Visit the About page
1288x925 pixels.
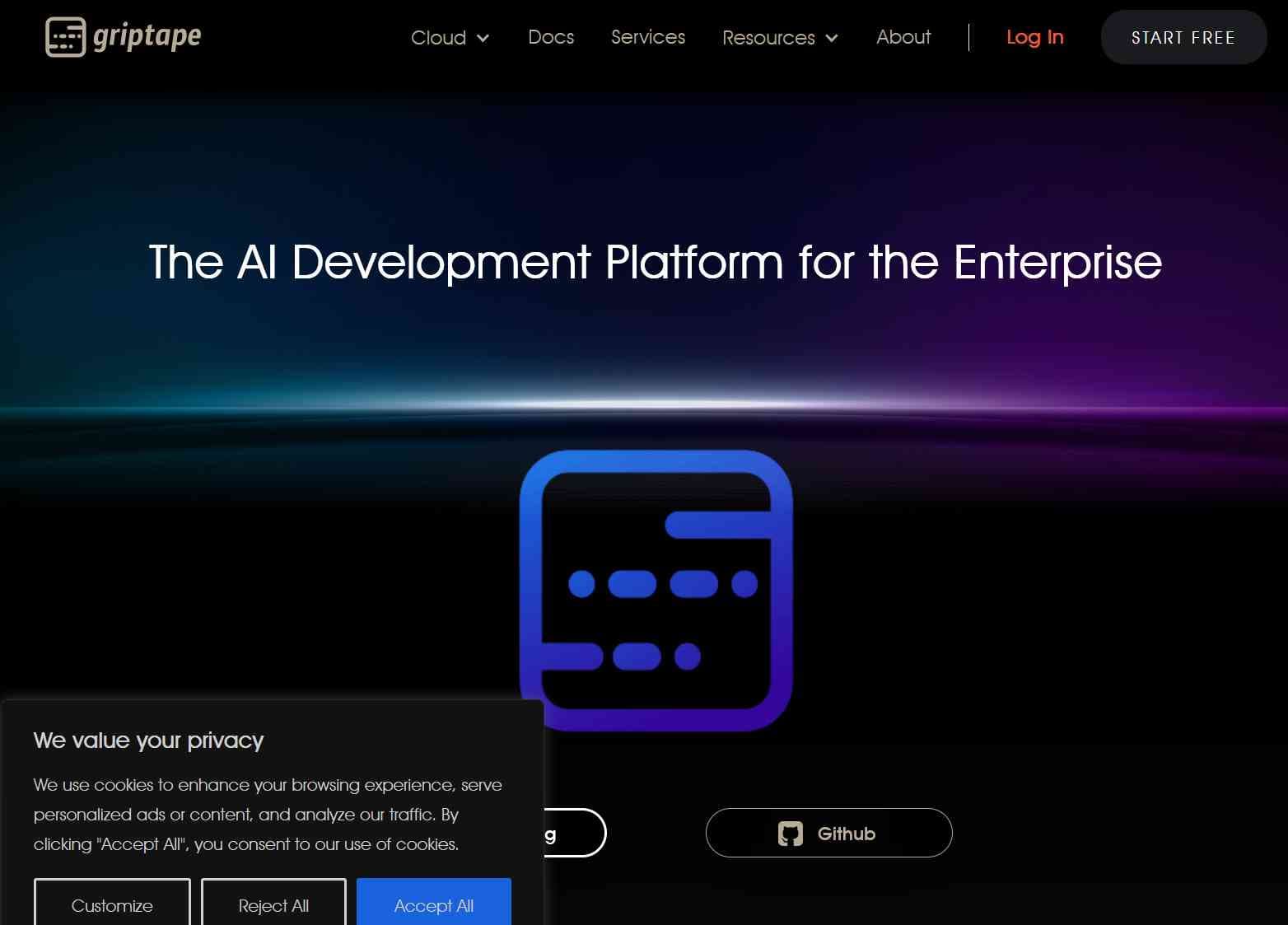(x=903, y=37)
